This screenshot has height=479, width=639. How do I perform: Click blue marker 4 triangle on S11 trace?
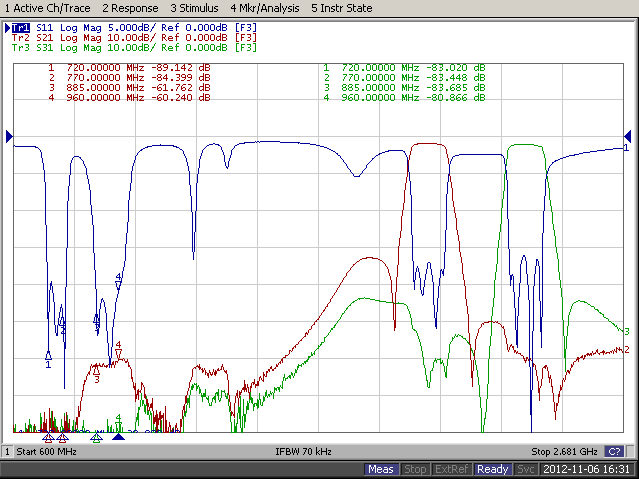pyautogui.click(x=118, y=285)
